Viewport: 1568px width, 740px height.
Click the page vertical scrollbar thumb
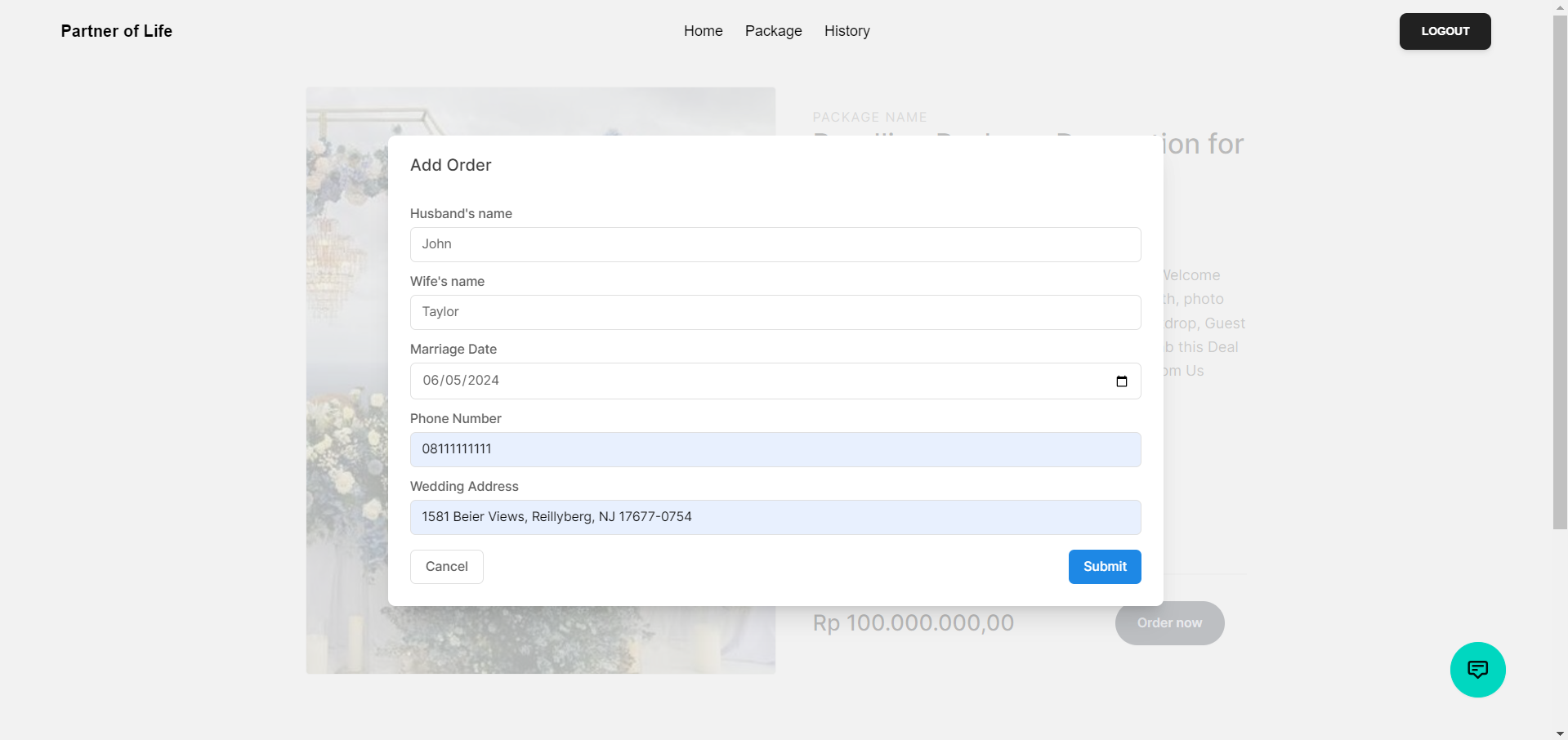tap(1560, 272)
